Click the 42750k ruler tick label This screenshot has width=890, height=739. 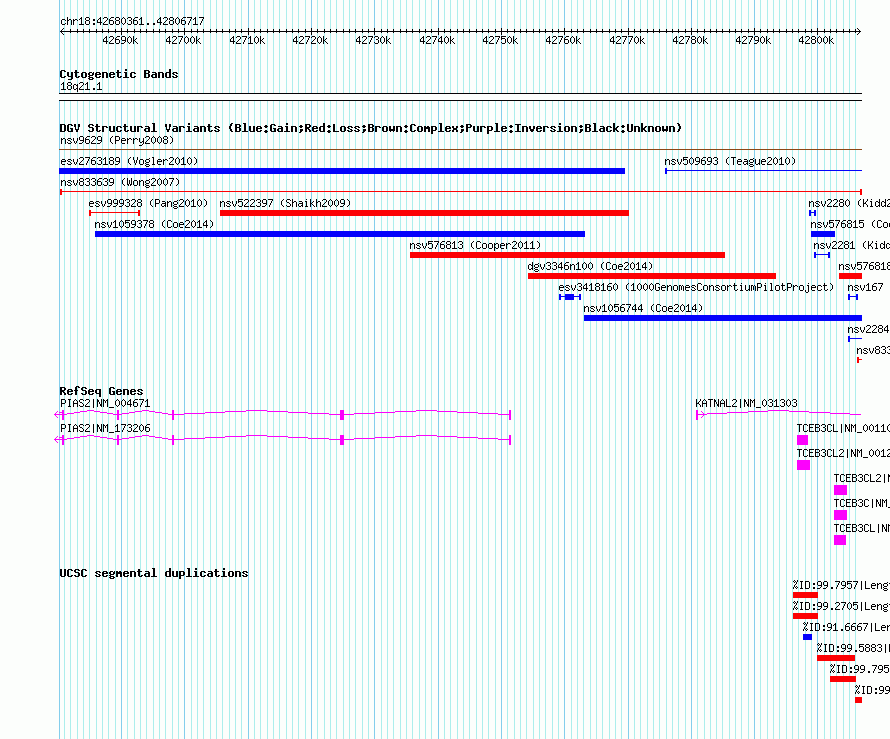click(x=499, y=40)
